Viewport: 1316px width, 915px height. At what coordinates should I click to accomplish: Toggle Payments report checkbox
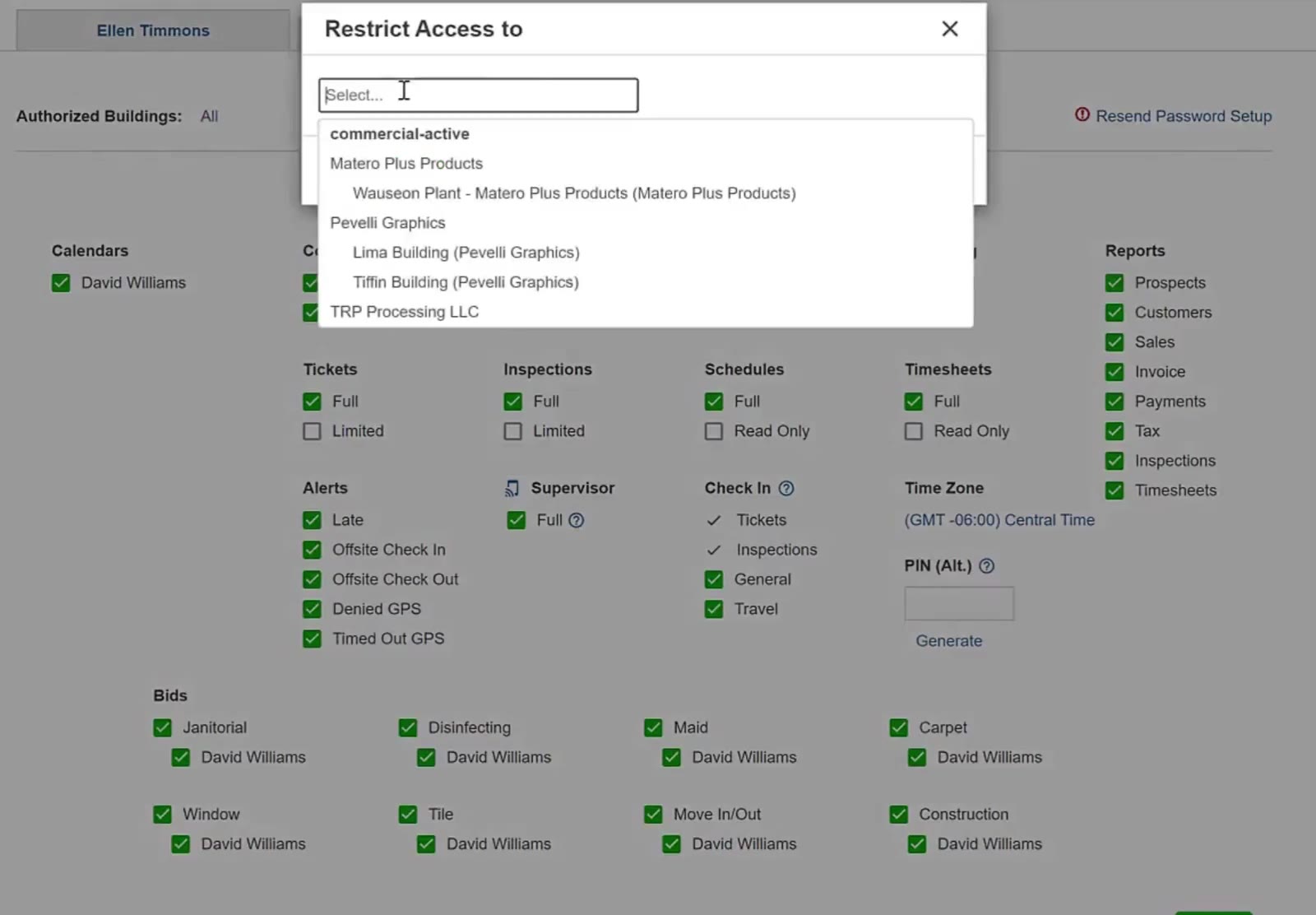tap(1114, 402)
